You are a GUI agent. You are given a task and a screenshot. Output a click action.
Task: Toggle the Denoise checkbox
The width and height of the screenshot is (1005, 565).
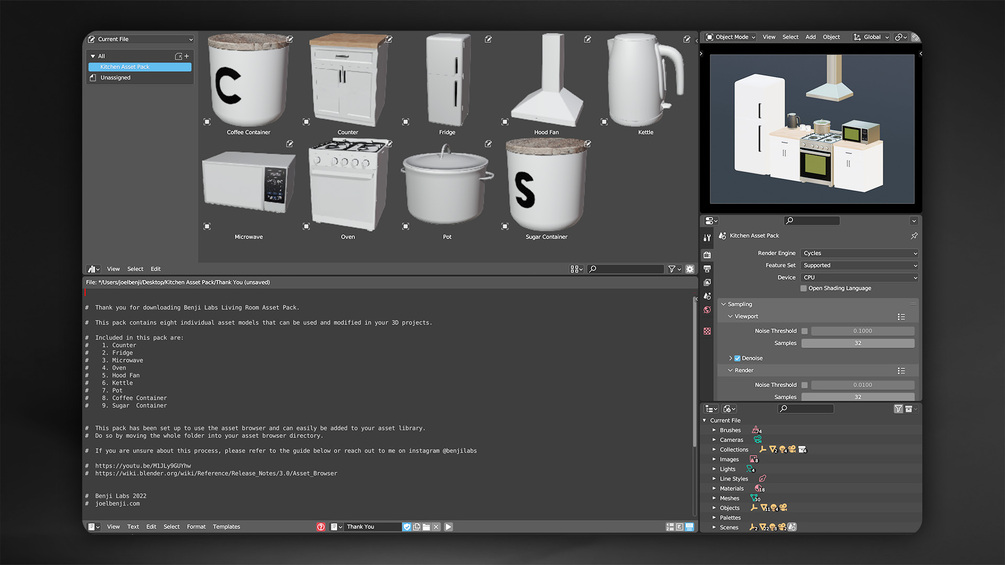[x=737, y=358]
